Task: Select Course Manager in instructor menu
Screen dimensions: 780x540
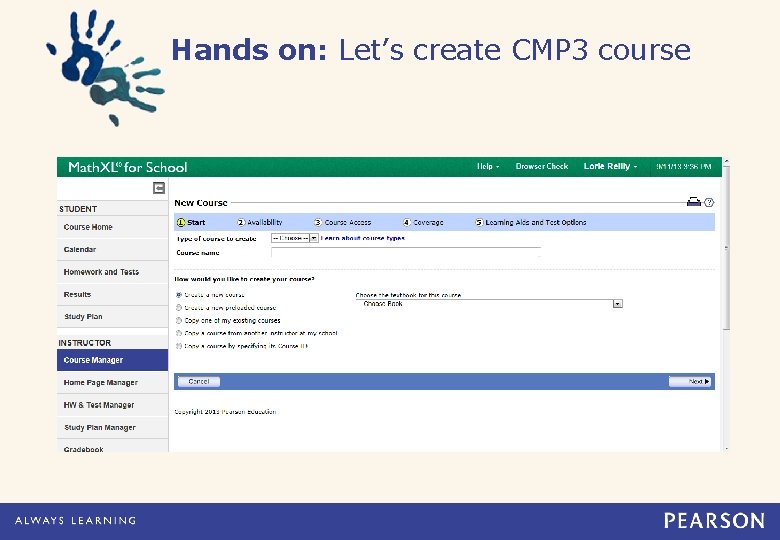Action: click(112, 360)
